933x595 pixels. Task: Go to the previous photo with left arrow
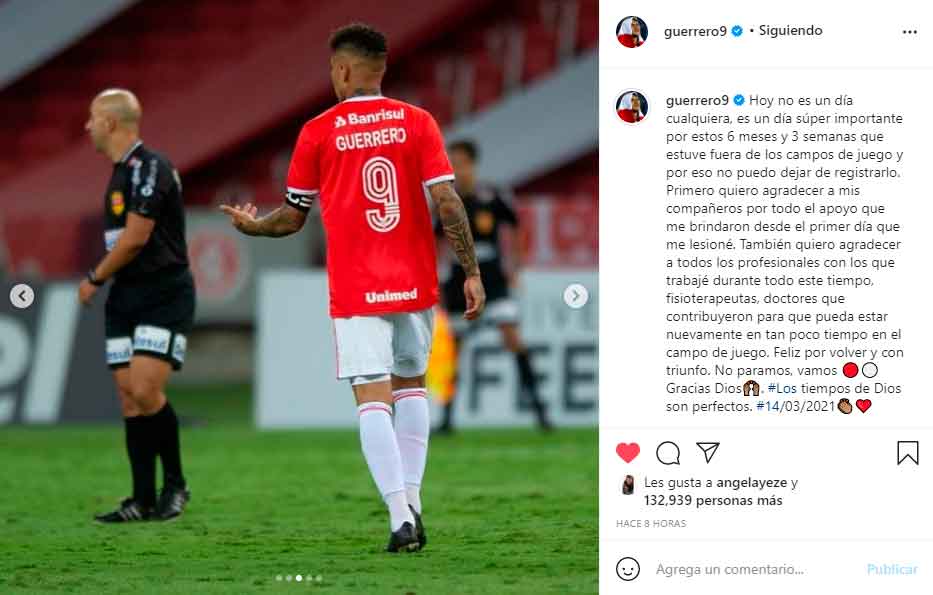click(x=22, y=296)
